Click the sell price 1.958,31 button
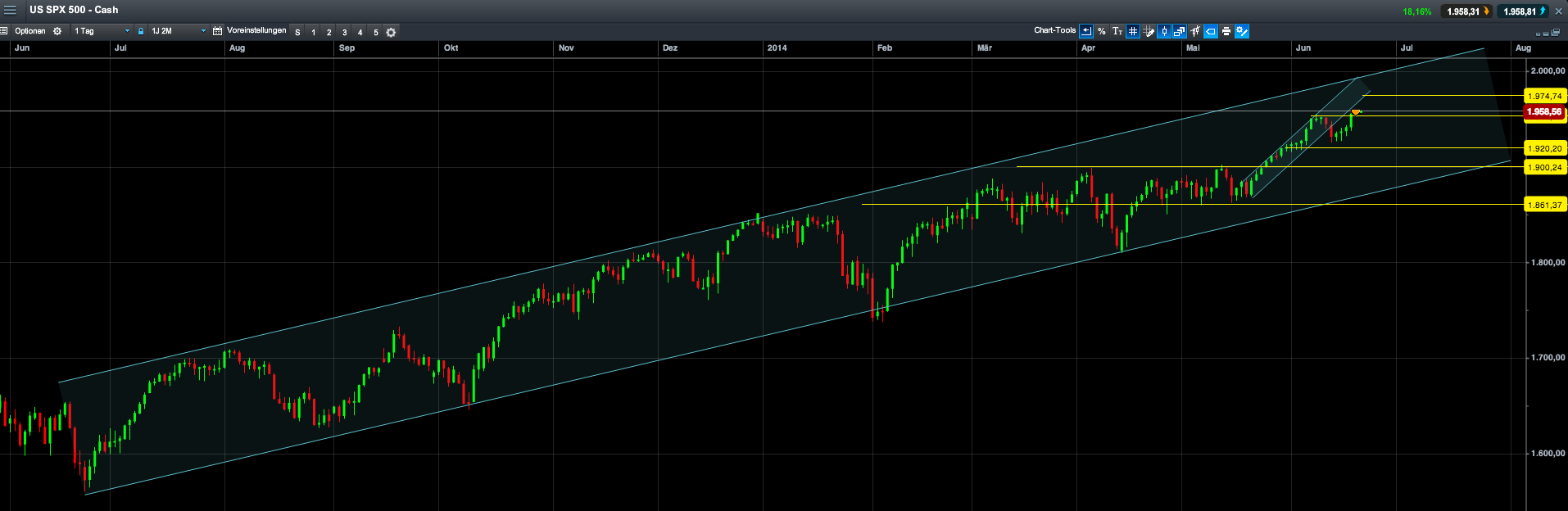The image size is (1568, 511). [x=1466, y=11]
